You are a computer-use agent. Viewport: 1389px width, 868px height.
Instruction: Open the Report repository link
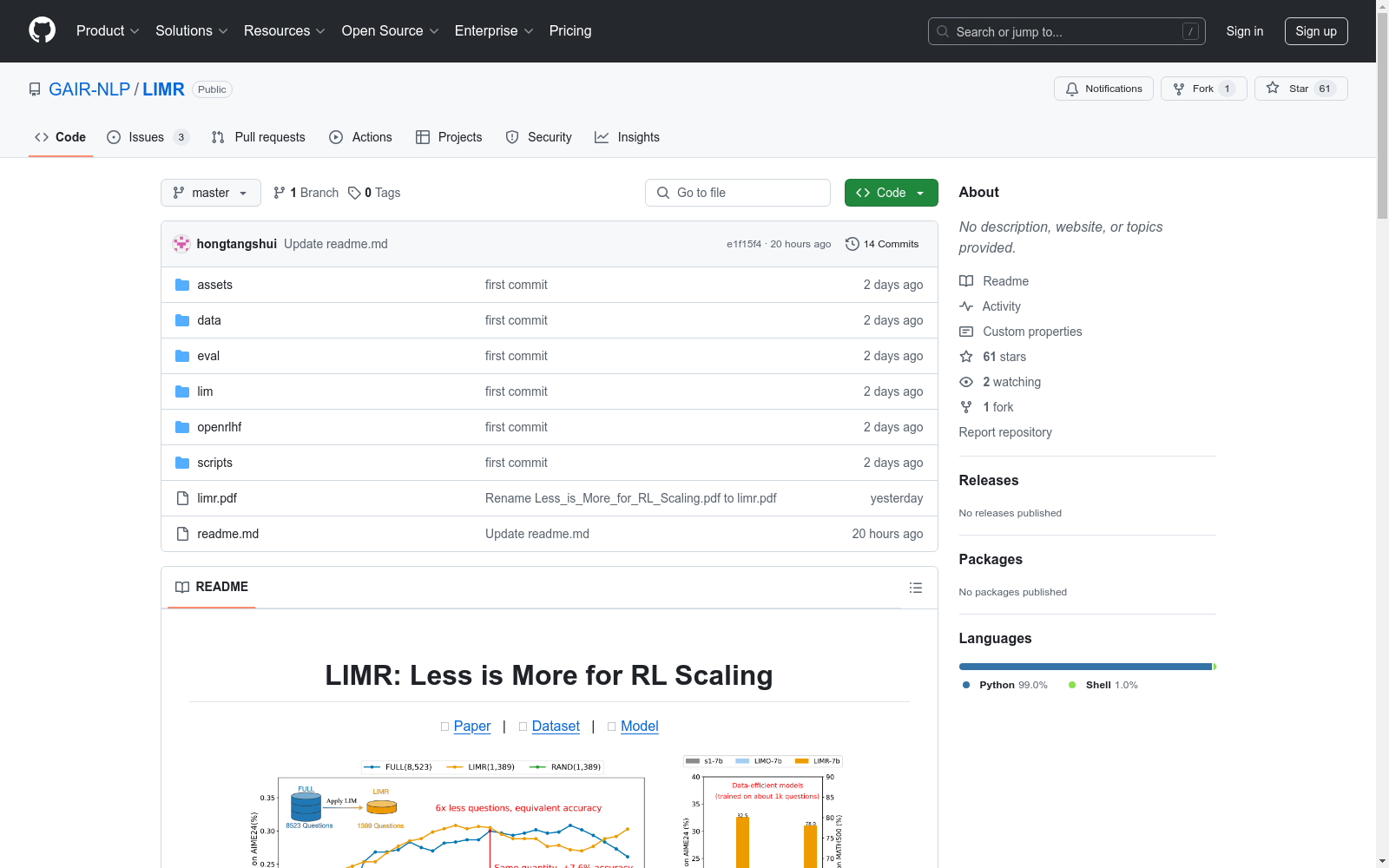click(1005, 432)
